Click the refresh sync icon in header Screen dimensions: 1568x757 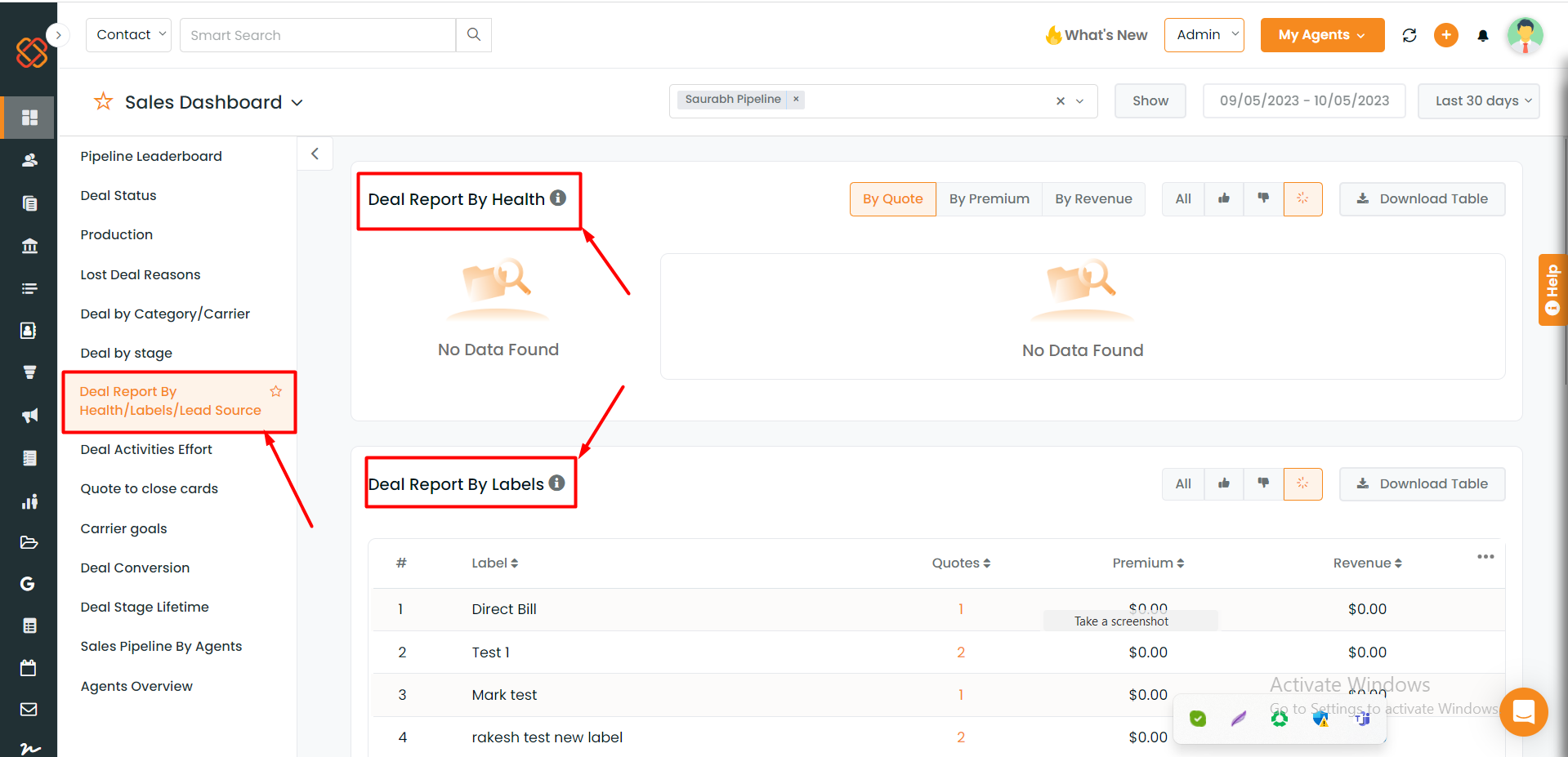pos(1409,35)
